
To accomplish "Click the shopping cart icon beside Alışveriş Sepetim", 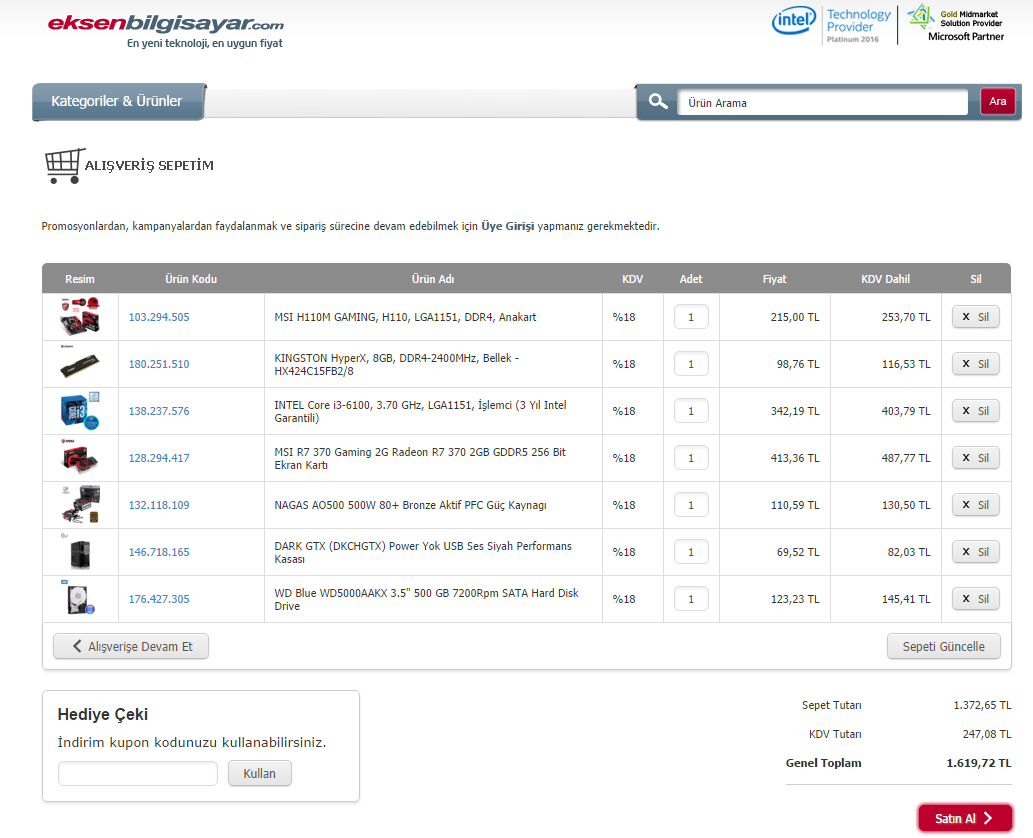I will [x=65, y=165].
